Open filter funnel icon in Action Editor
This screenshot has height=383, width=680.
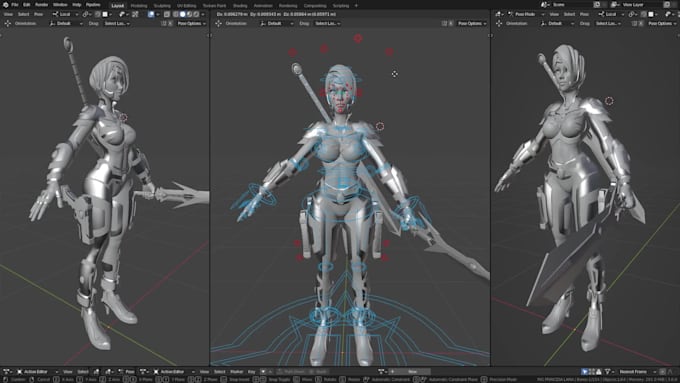pos(608,372)
